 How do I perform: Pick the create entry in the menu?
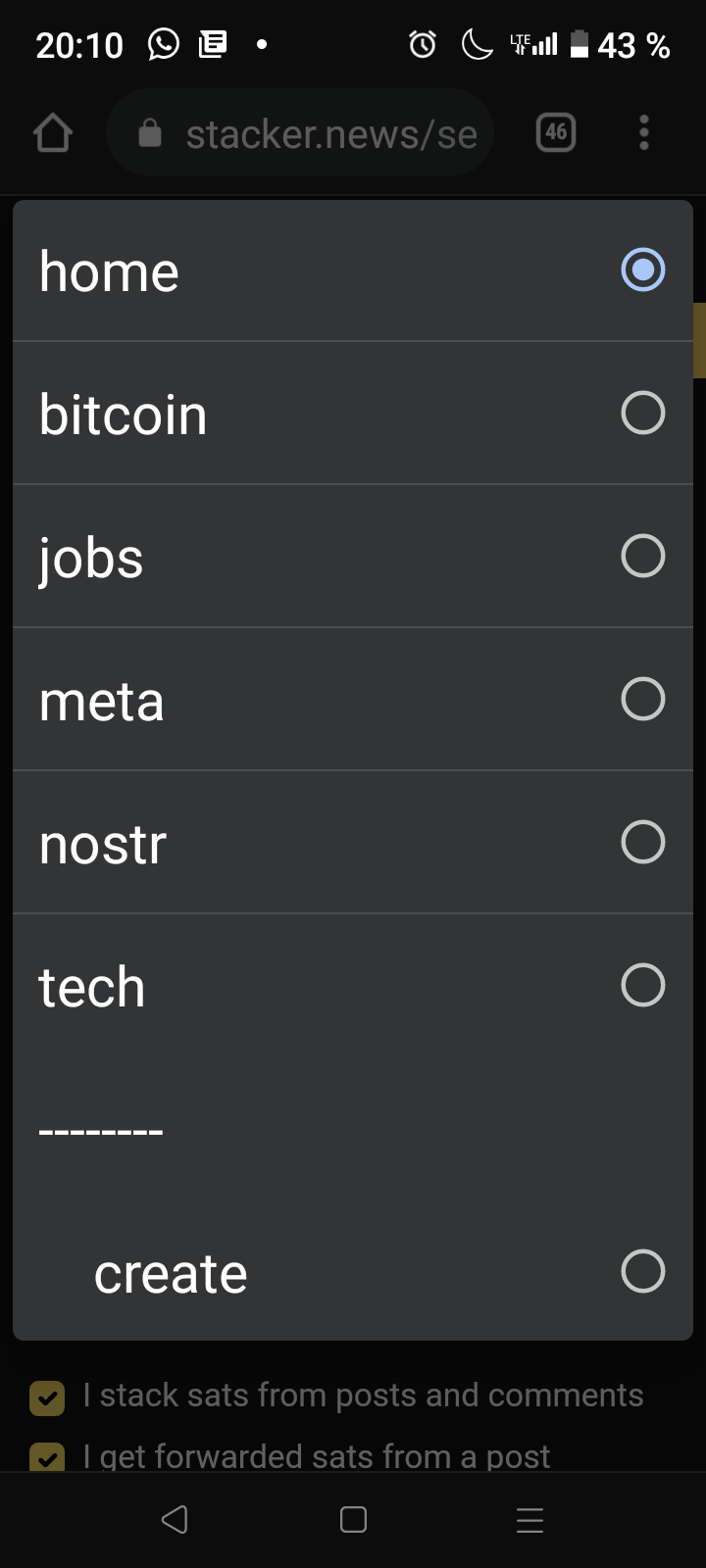pos(171,1273)
